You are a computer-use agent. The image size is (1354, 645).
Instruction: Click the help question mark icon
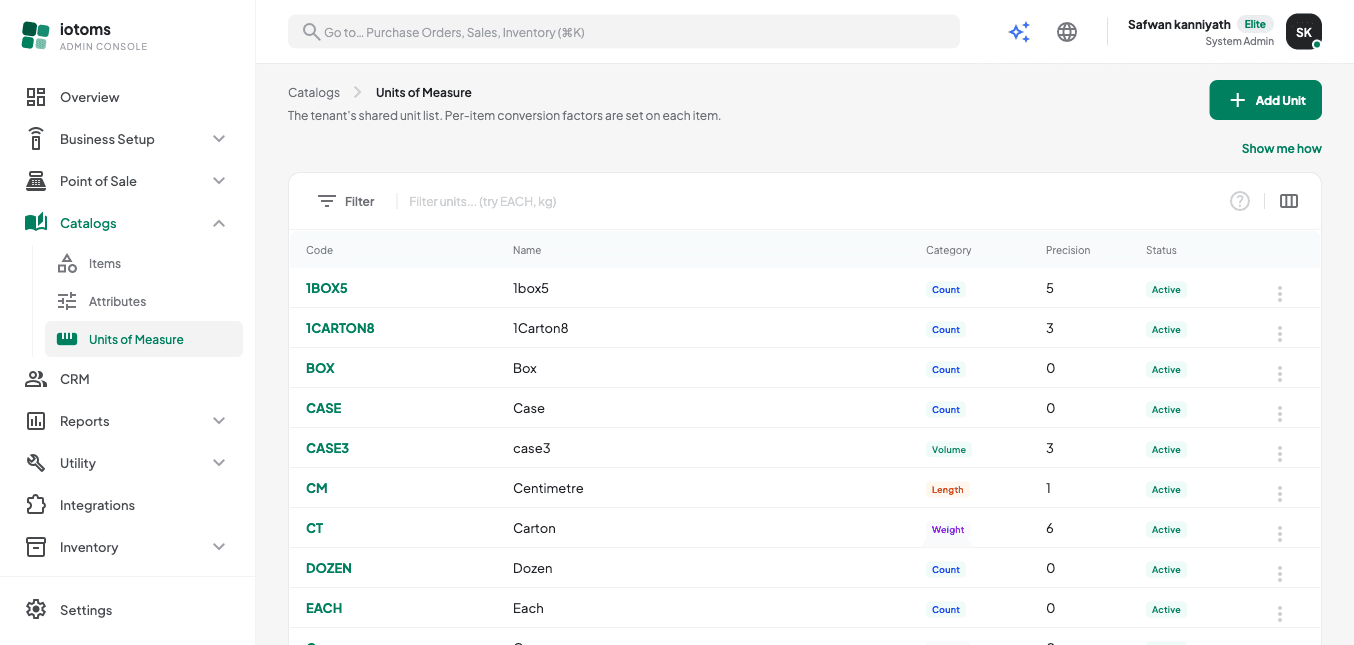tap(1240, 201)
